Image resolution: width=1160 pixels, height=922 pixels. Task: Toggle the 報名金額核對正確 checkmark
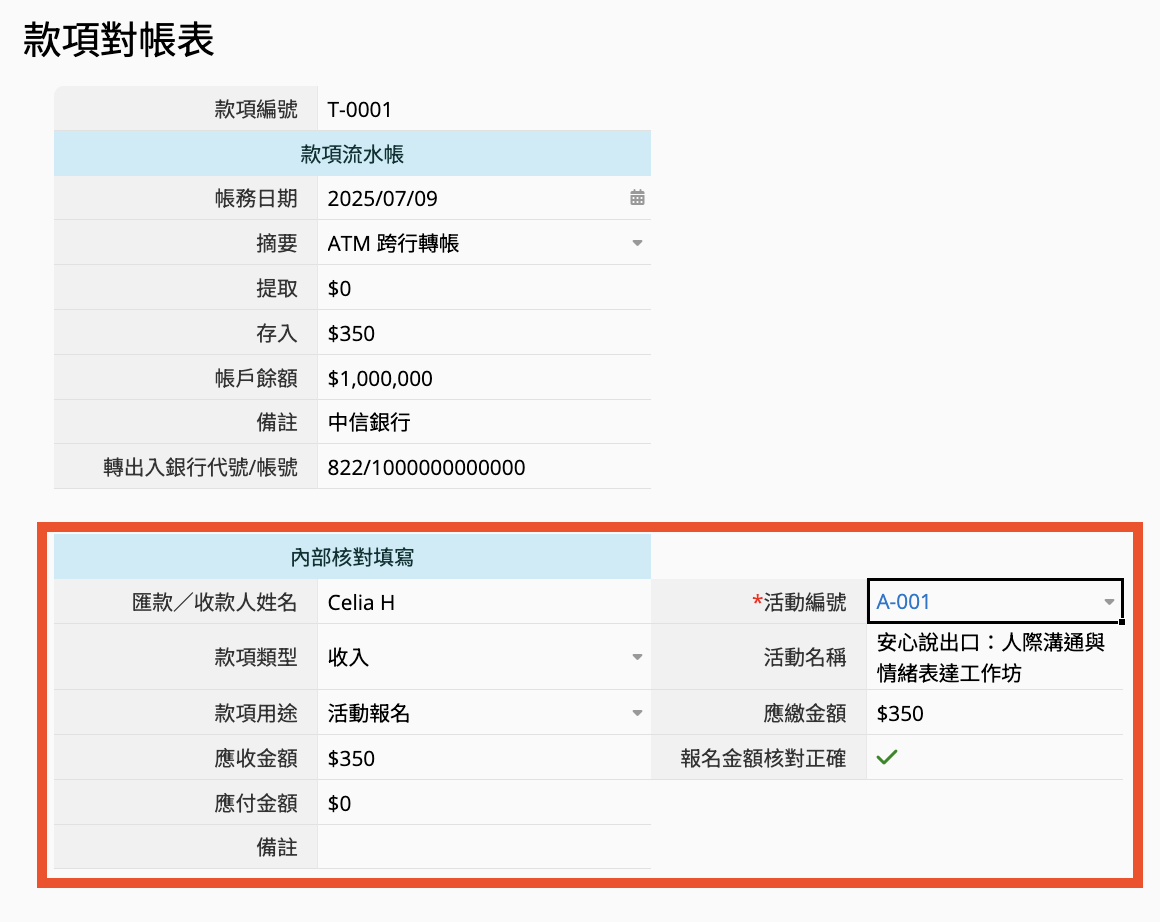(x=886, y=758)
